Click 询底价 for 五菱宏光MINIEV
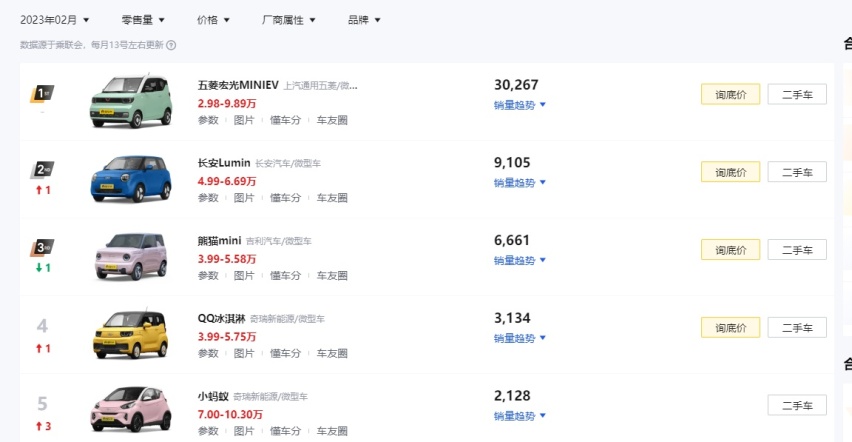 [730, 95]
